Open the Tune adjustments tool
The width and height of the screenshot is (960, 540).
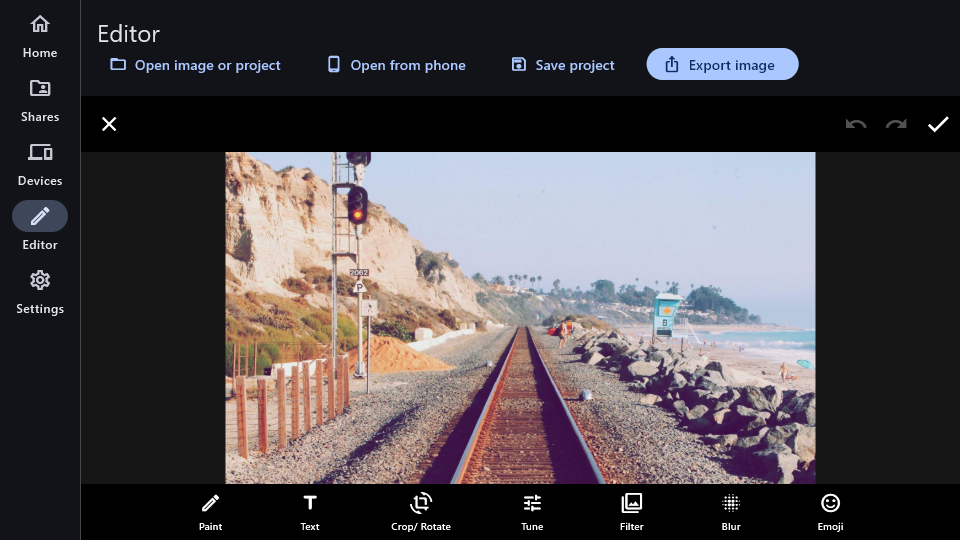click(532, 512)
